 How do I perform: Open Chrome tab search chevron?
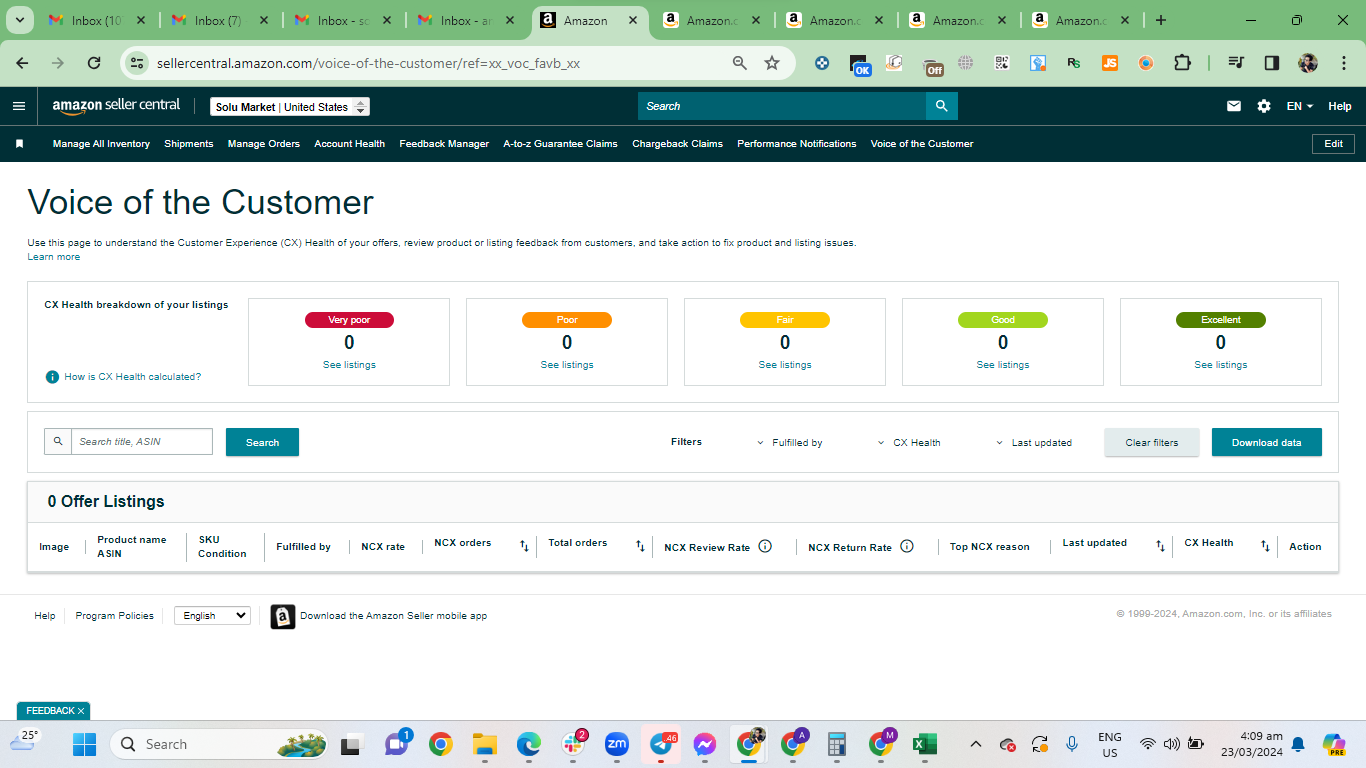[20, 20]
